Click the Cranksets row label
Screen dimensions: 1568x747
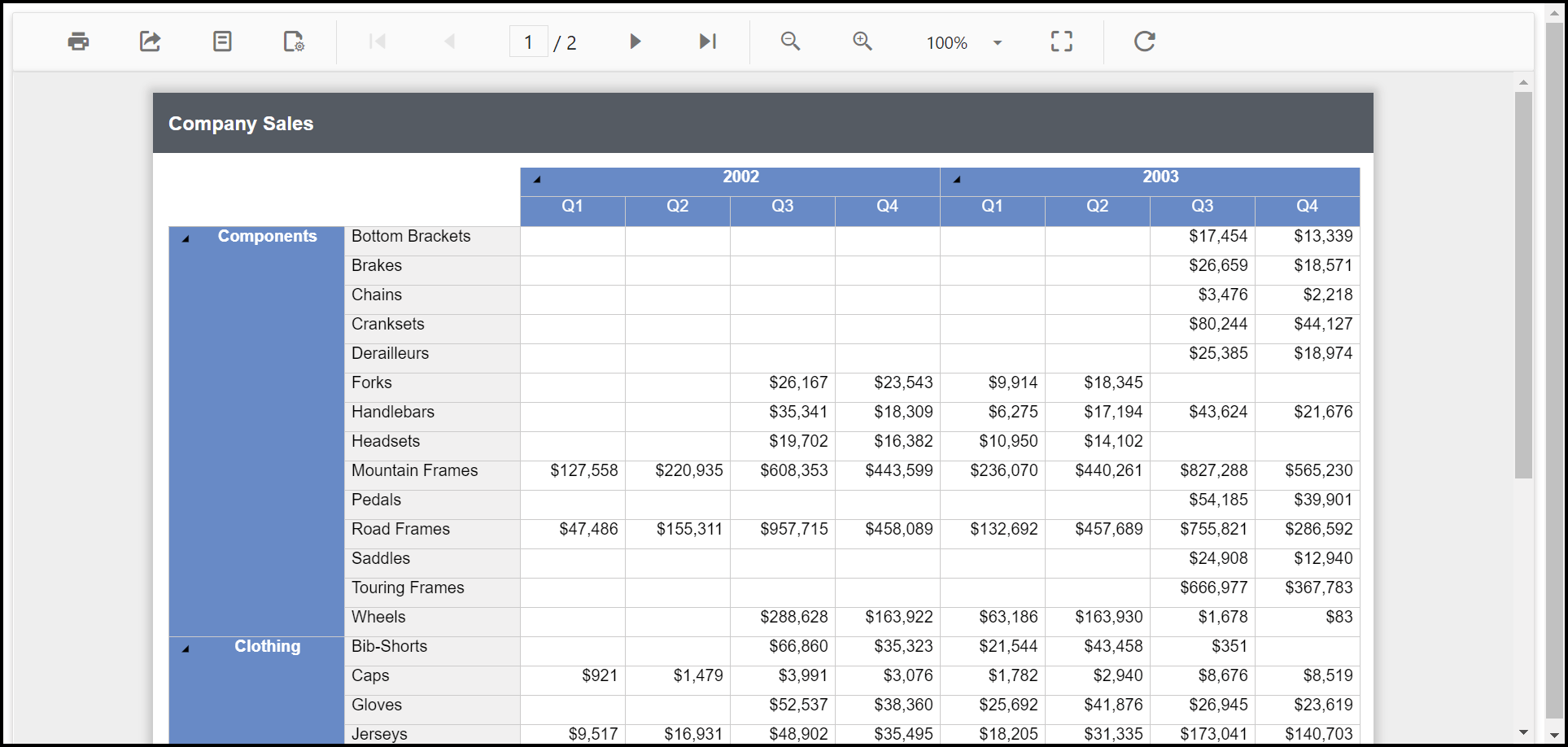388,324
